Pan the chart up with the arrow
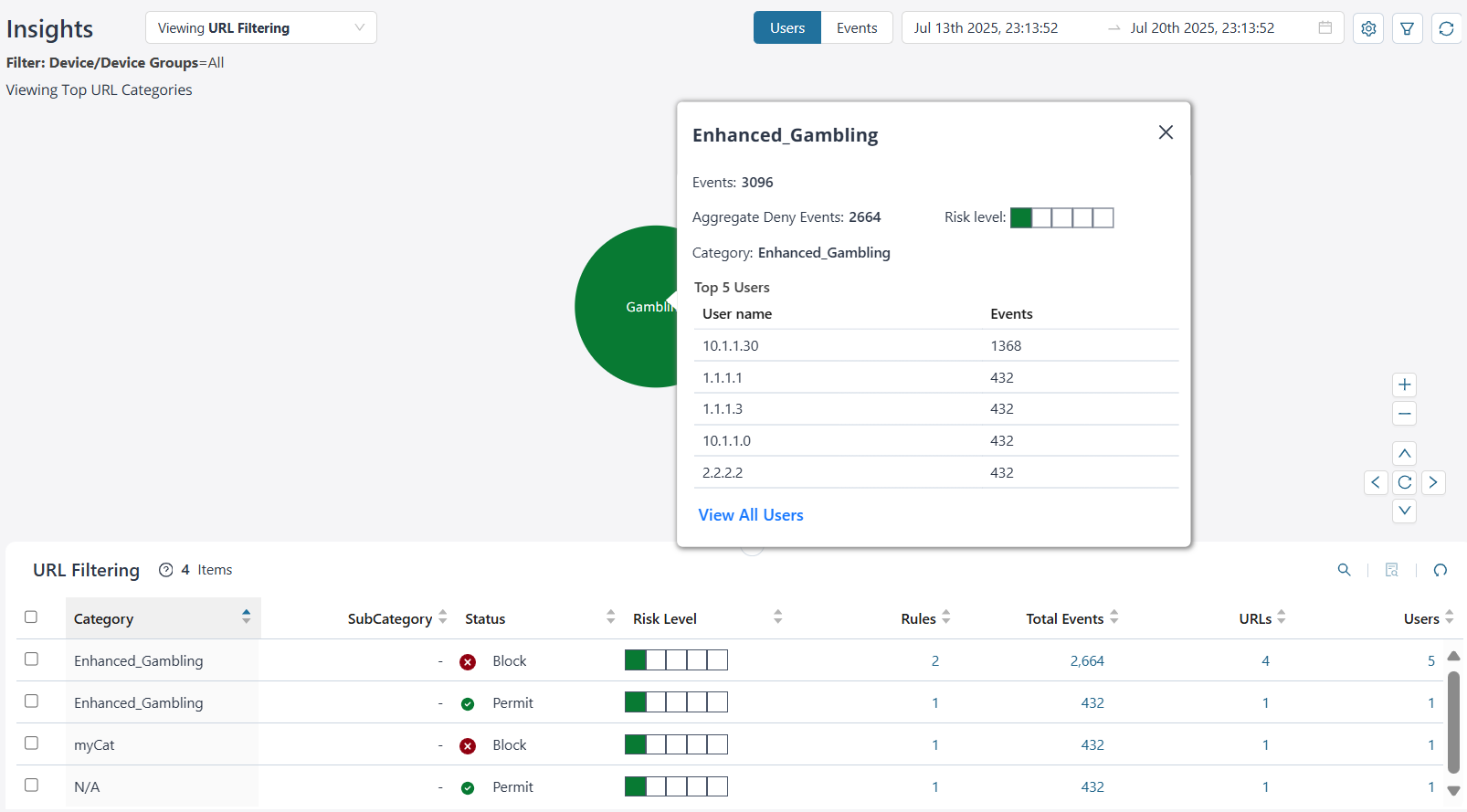Image resolution: width=1467 pixels, height=812 pixels. [1405, 454]
